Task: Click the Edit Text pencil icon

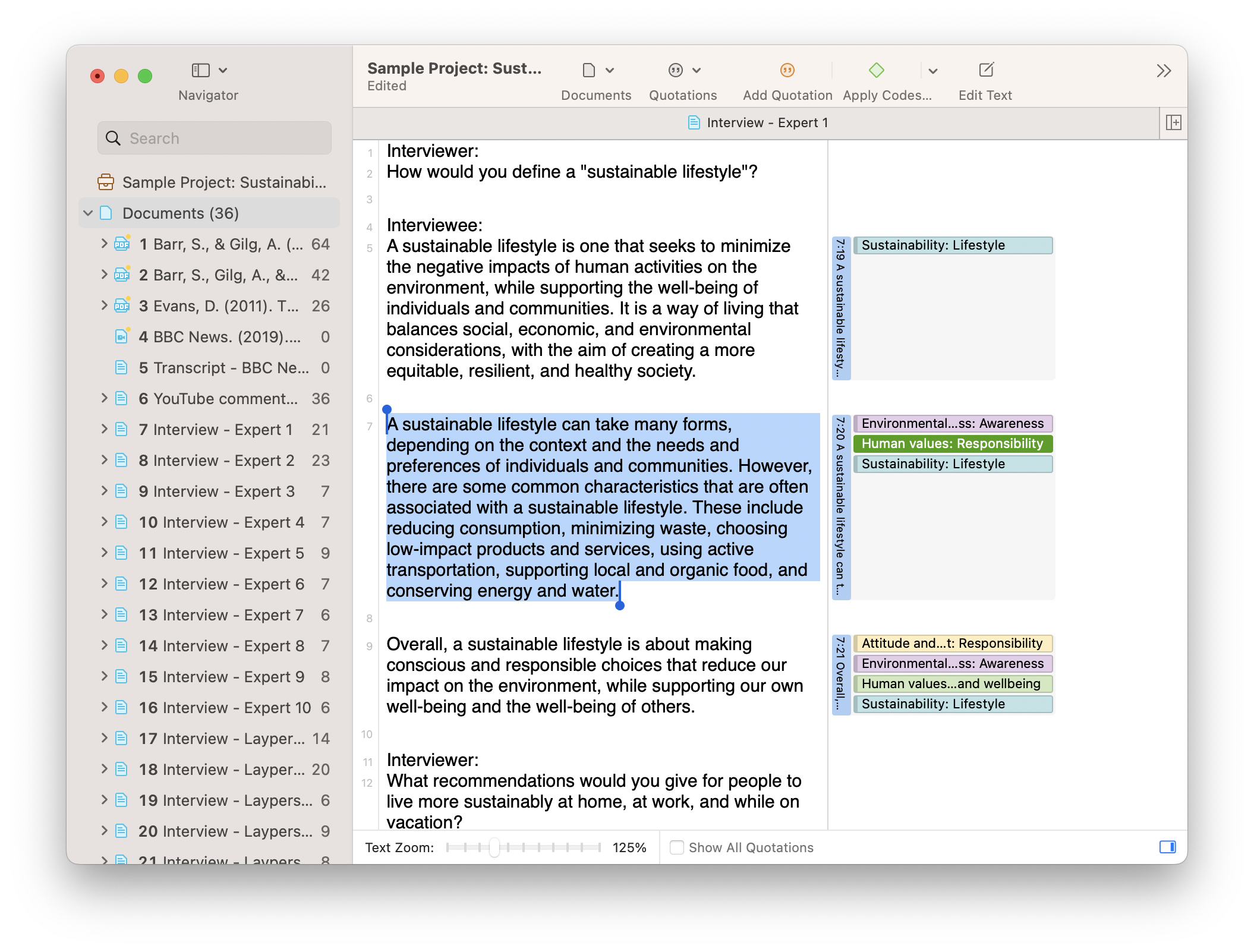Action: click(x=986, y=71)
